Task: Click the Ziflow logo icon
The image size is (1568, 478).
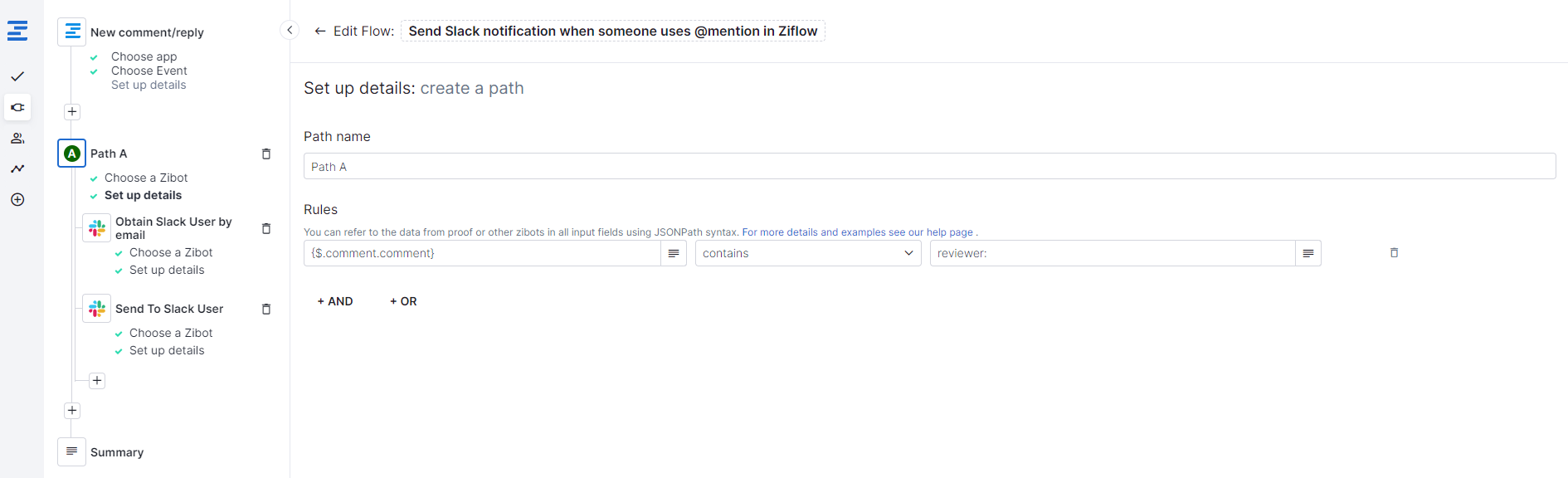Action: pos(17,32)
